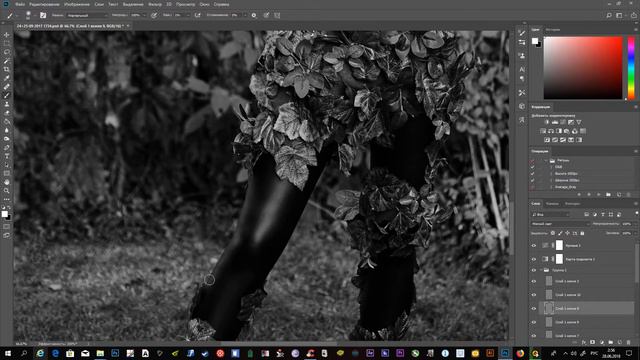Toggle the D&B action checkbox
Image resolution: width=640 pixels, height=360 pixels.
pos(532,167)
